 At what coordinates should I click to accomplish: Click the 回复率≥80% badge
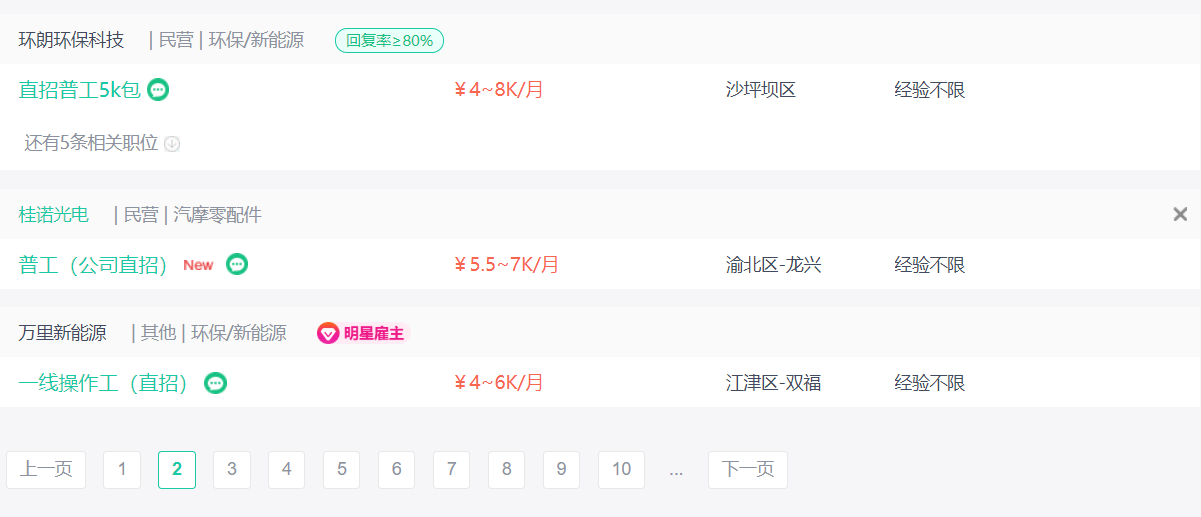pyautogui.click(x=389, y=41)
